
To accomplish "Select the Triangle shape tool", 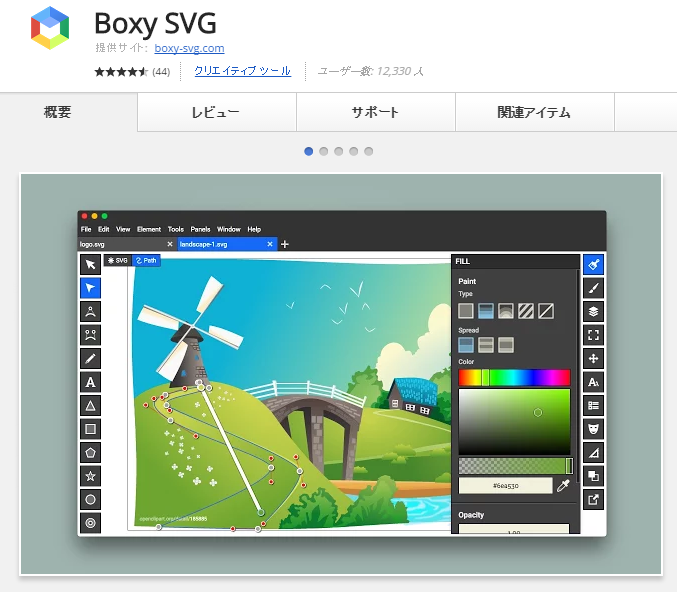I will point(90,405).
